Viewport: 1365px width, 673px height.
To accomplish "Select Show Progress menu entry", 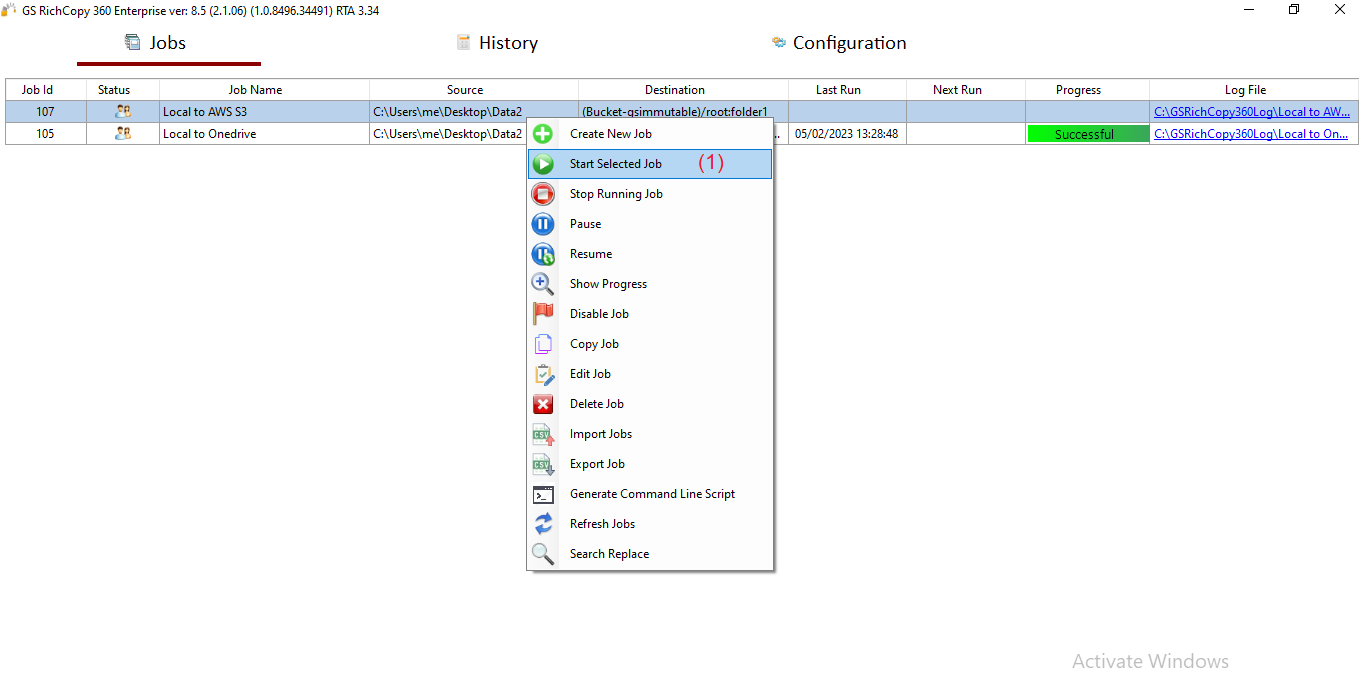I will coord(650,284).
